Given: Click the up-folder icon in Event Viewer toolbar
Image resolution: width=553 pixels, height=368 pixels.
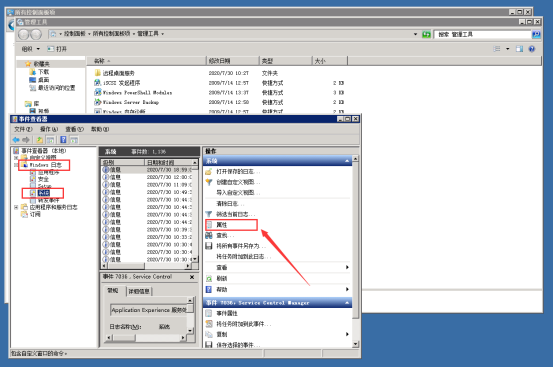Looking at the screenshot, I should (40, 140).
